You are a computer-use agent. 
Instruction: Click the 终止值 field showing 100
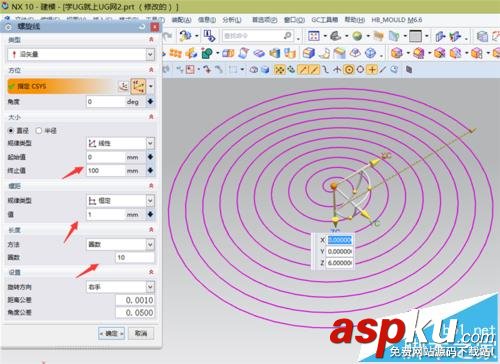(x=105, y=171)
